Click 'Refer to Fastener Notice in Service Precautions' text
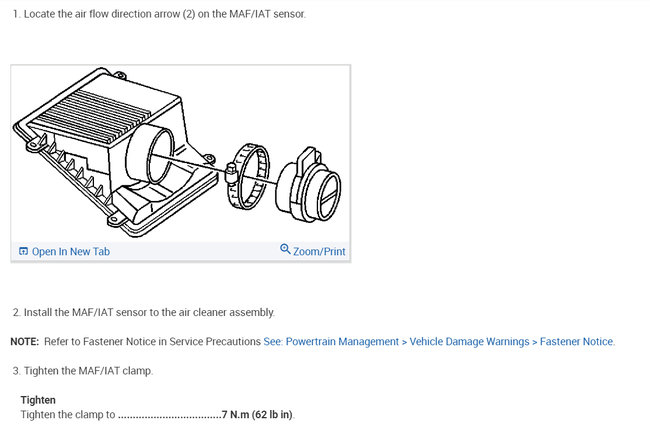Screen dimensions: 650x434 152,342
